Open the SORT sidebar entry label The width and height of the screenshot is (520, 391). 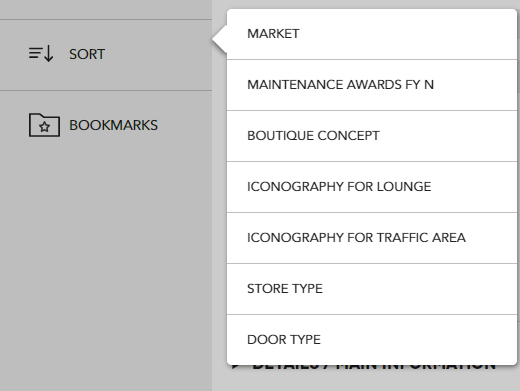click(x=87, y=54)
